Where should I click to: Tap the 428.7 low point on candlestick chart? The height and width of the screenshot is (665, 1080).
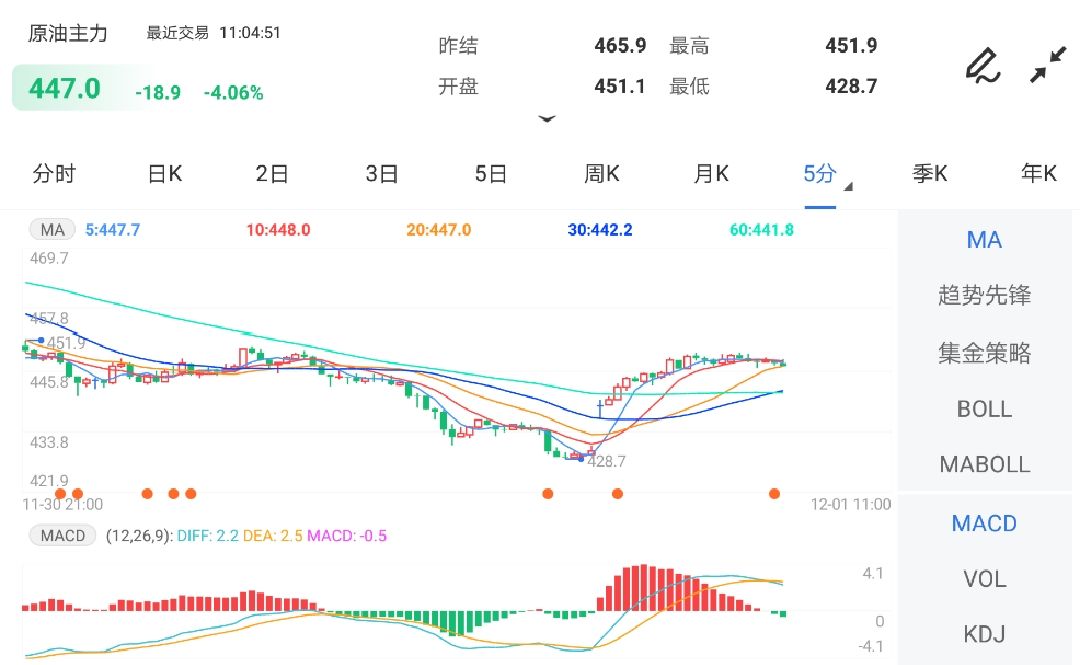click(x=581, y=457)
